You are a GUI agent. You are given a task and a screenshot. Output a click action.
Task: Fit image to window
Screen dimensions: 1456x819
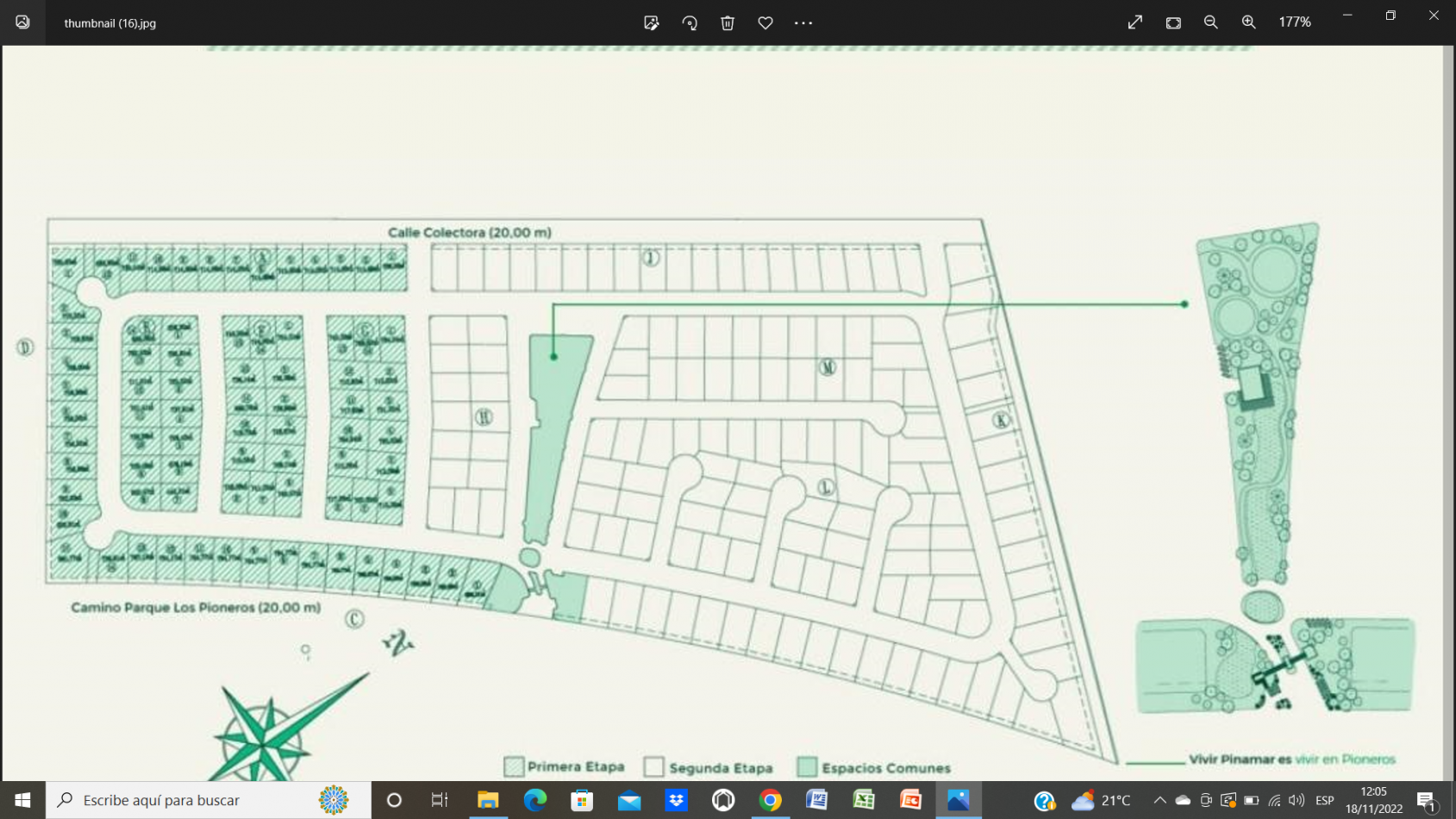coord(1173,22)
